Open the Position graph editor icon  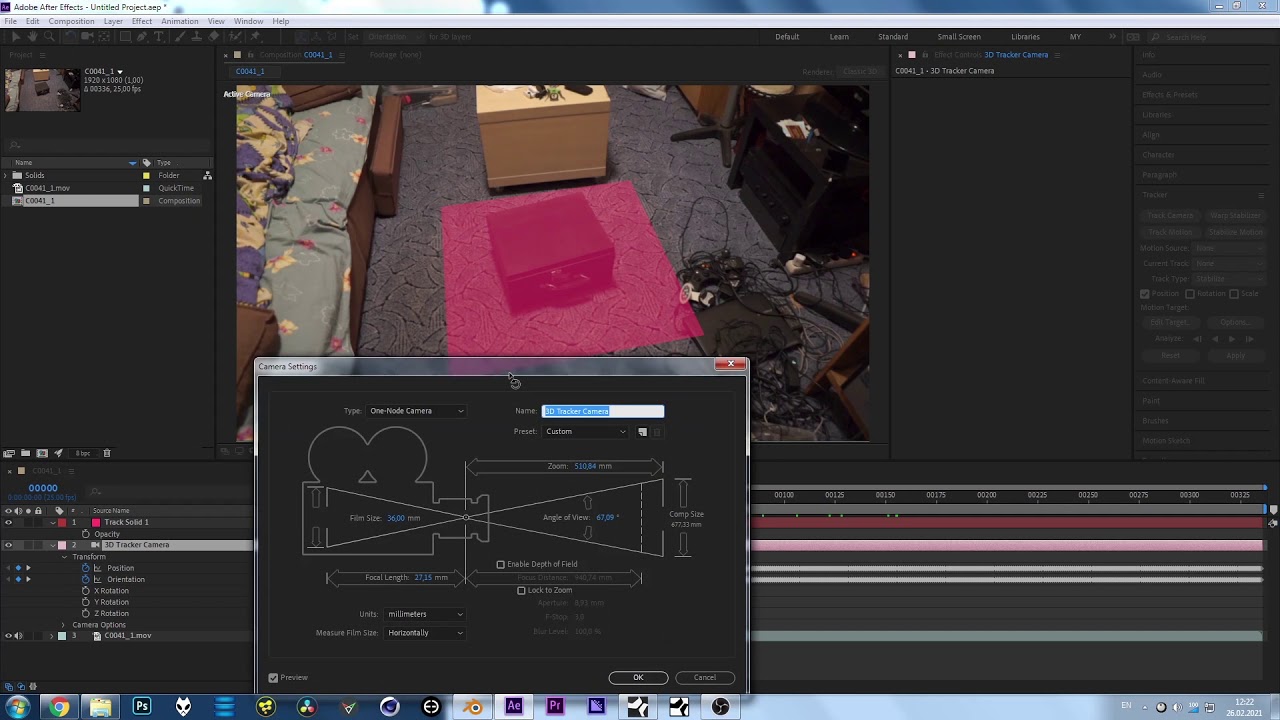pyautogui.click(x=98, y=568)
